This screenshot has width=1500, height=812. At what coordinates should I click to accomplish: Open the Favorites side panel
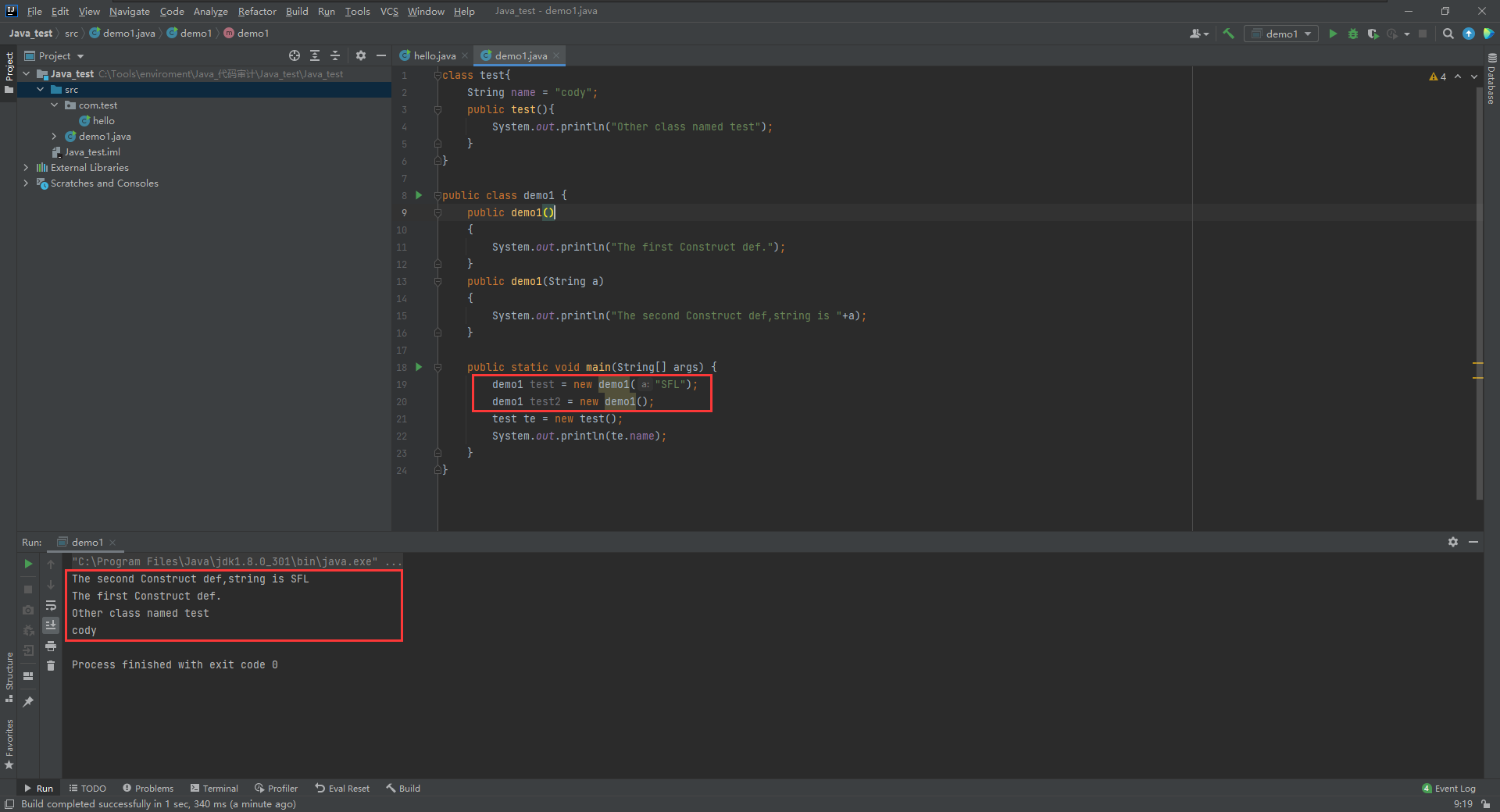(x=9, y=744)
